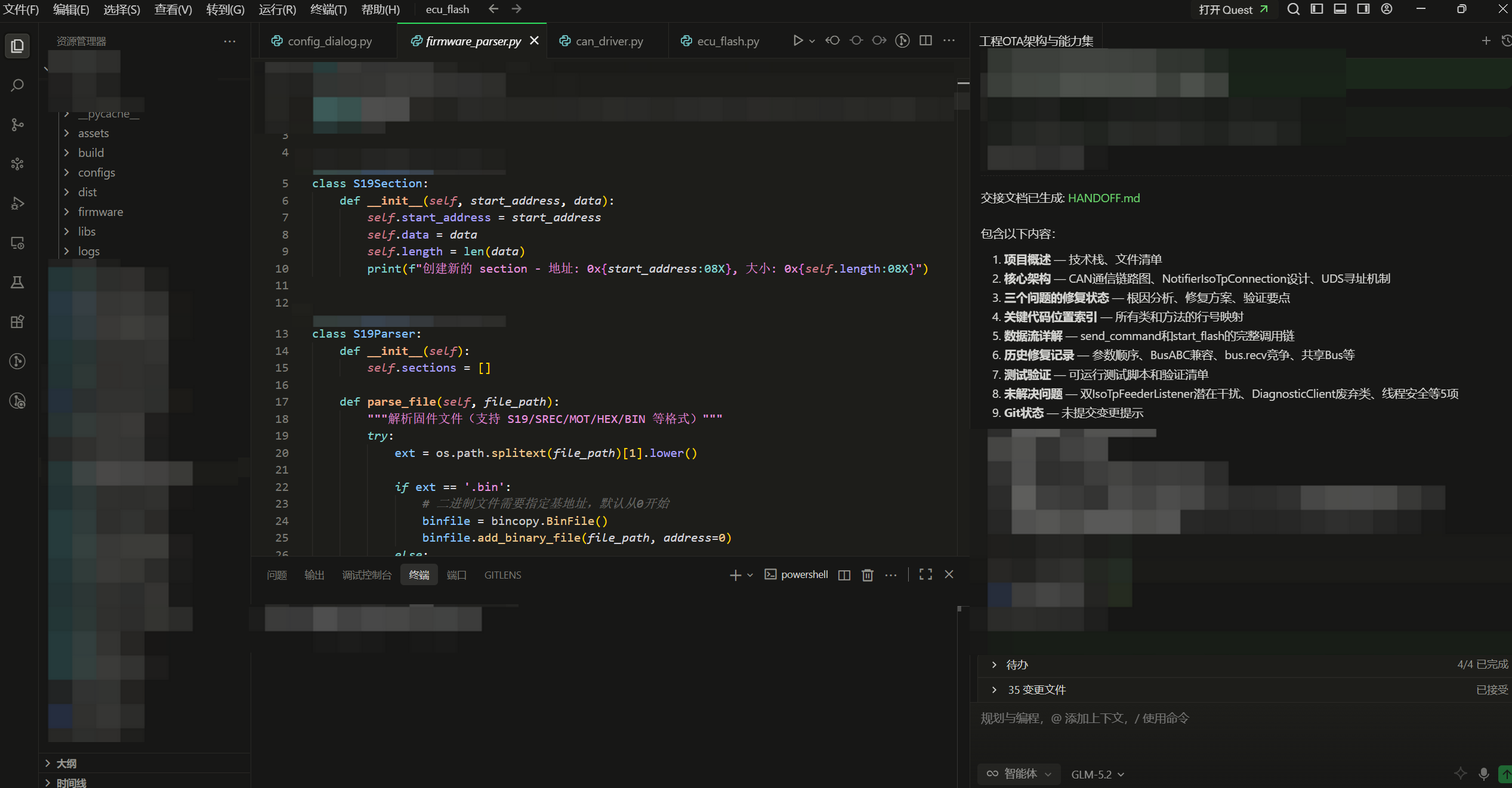Image resolution: width=1512 pixels, height=788 pixels.
Task: Expand the 35 变更文件 list
Action: (1245, 690)
